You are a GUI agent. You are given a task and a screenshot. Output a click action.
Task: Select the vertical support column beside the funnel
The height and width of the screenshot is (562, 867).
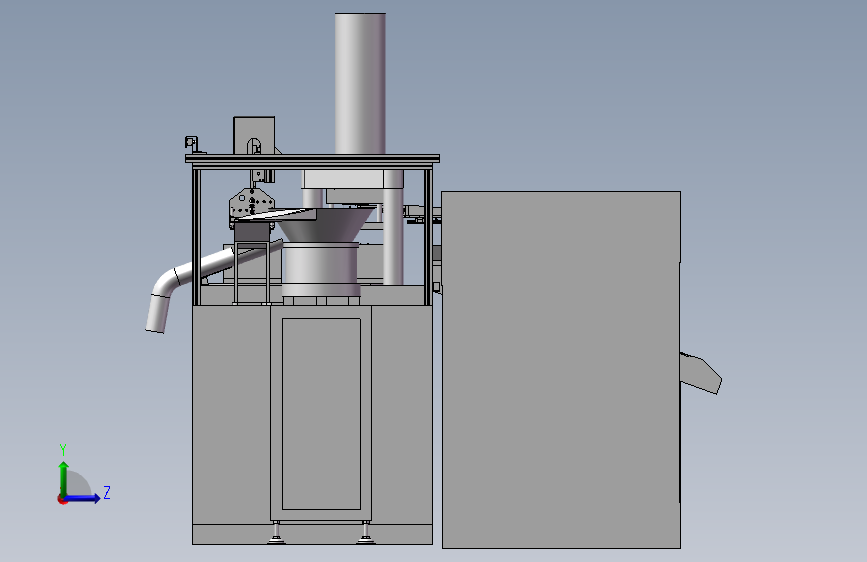tap(393, 228)
